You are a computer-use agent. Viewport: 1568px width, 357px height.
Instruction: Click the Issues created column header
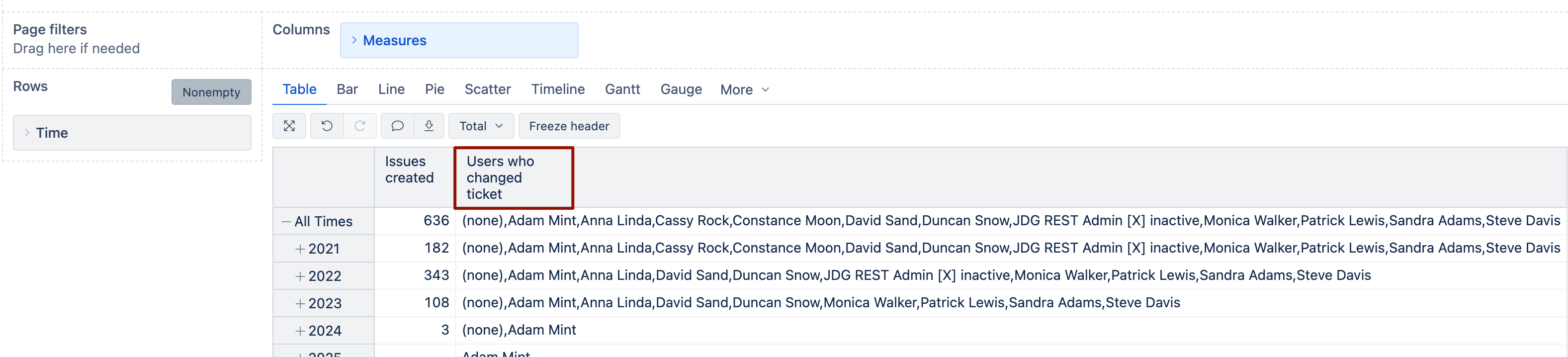pos(409,170)
